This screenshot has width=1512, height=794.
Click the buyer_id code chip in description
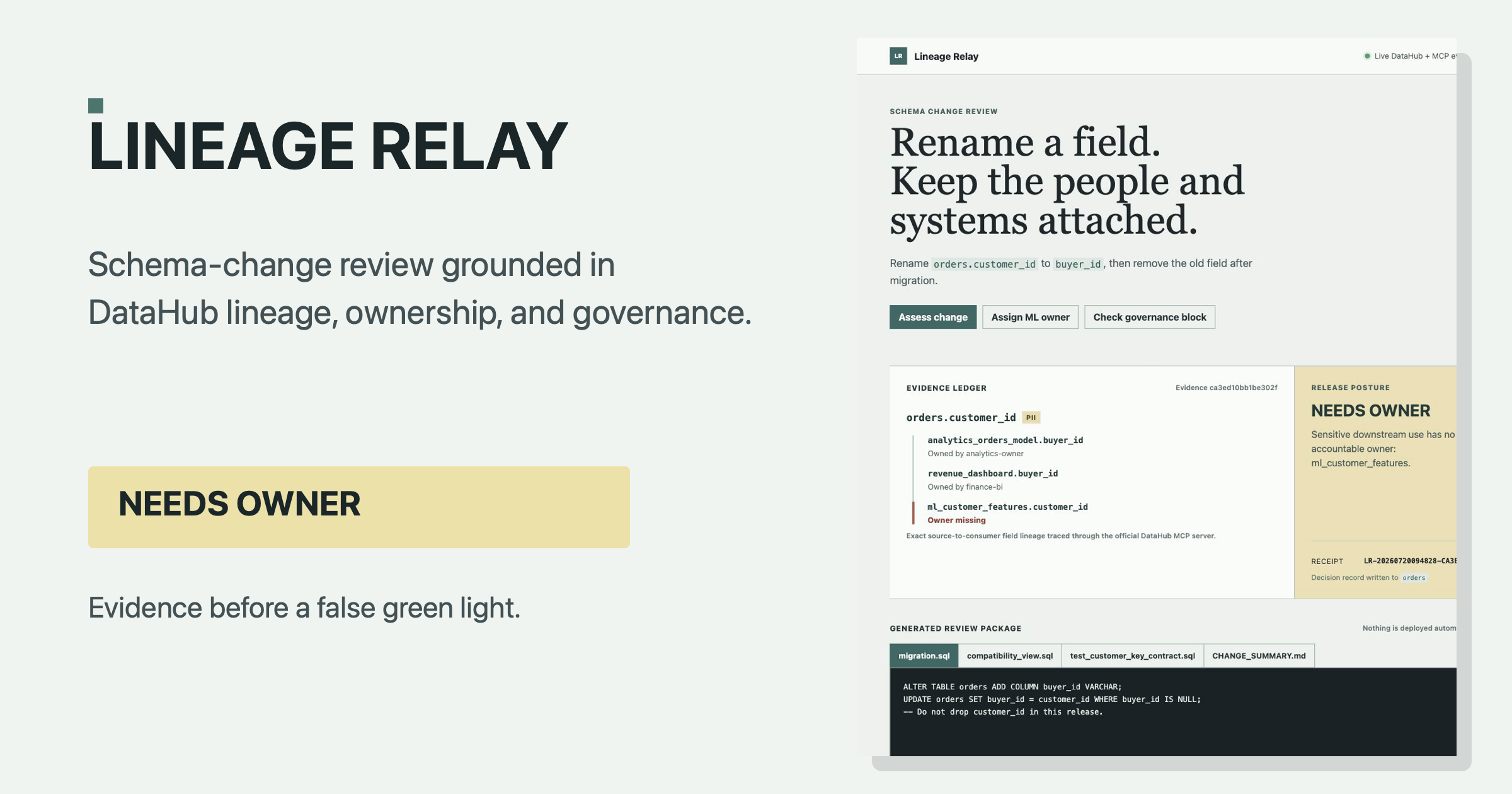tap(1078, 264)
